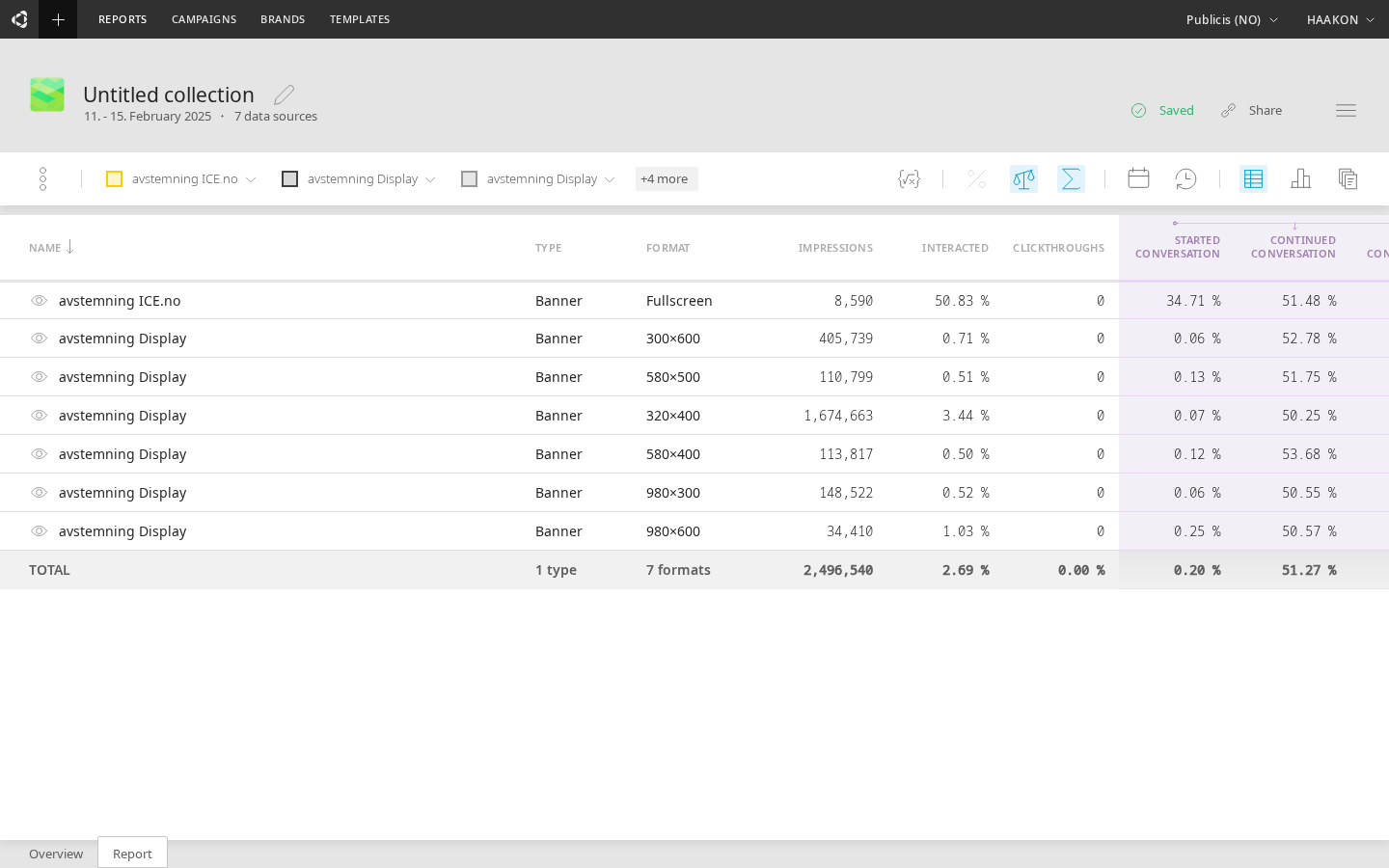
Task: Click the history clock icon
Action: point(1186,178)
